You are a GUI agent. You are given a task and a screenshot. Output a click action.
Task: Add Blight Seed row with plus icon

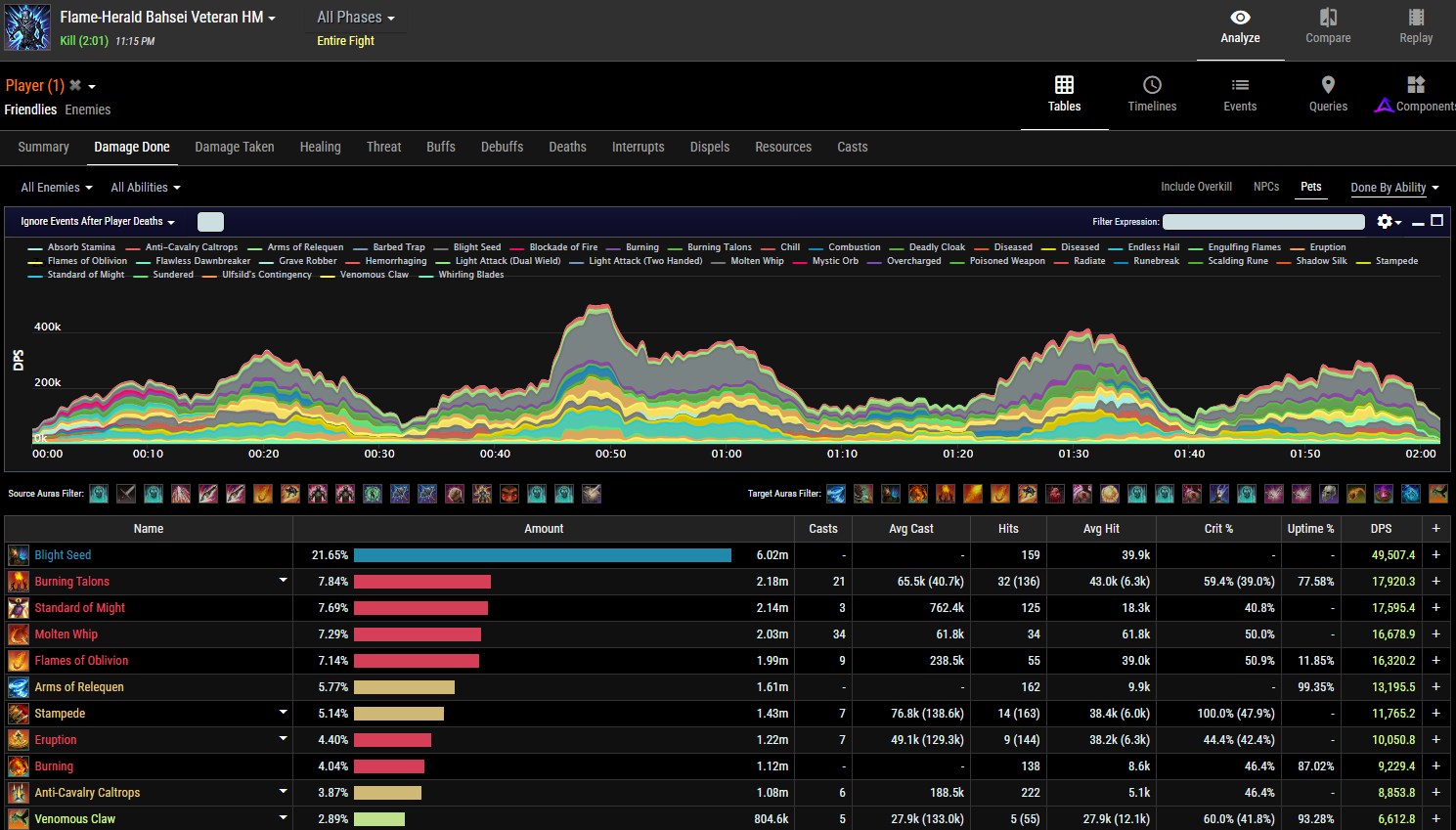point(1435,554)
